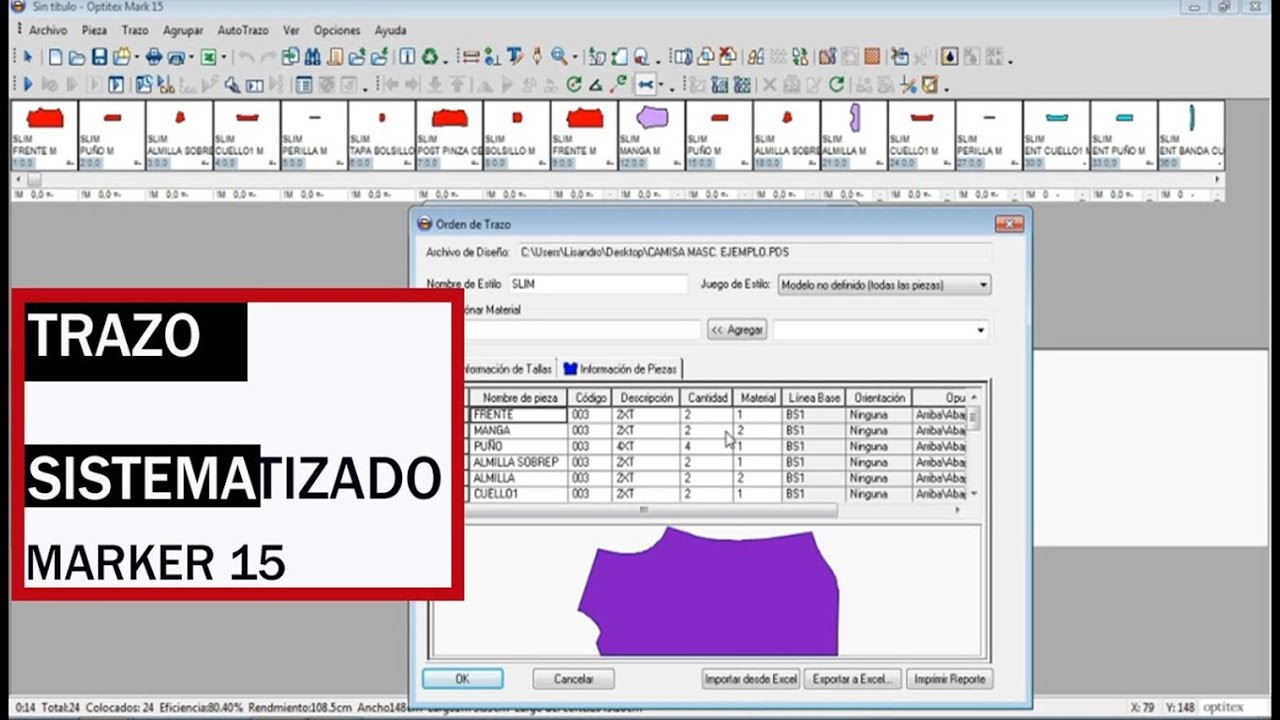Image resolution: width=1280 pixels, height=720 pixels.
Task: Click the FRENTE cell in pieces table
Action: (518, 414)
